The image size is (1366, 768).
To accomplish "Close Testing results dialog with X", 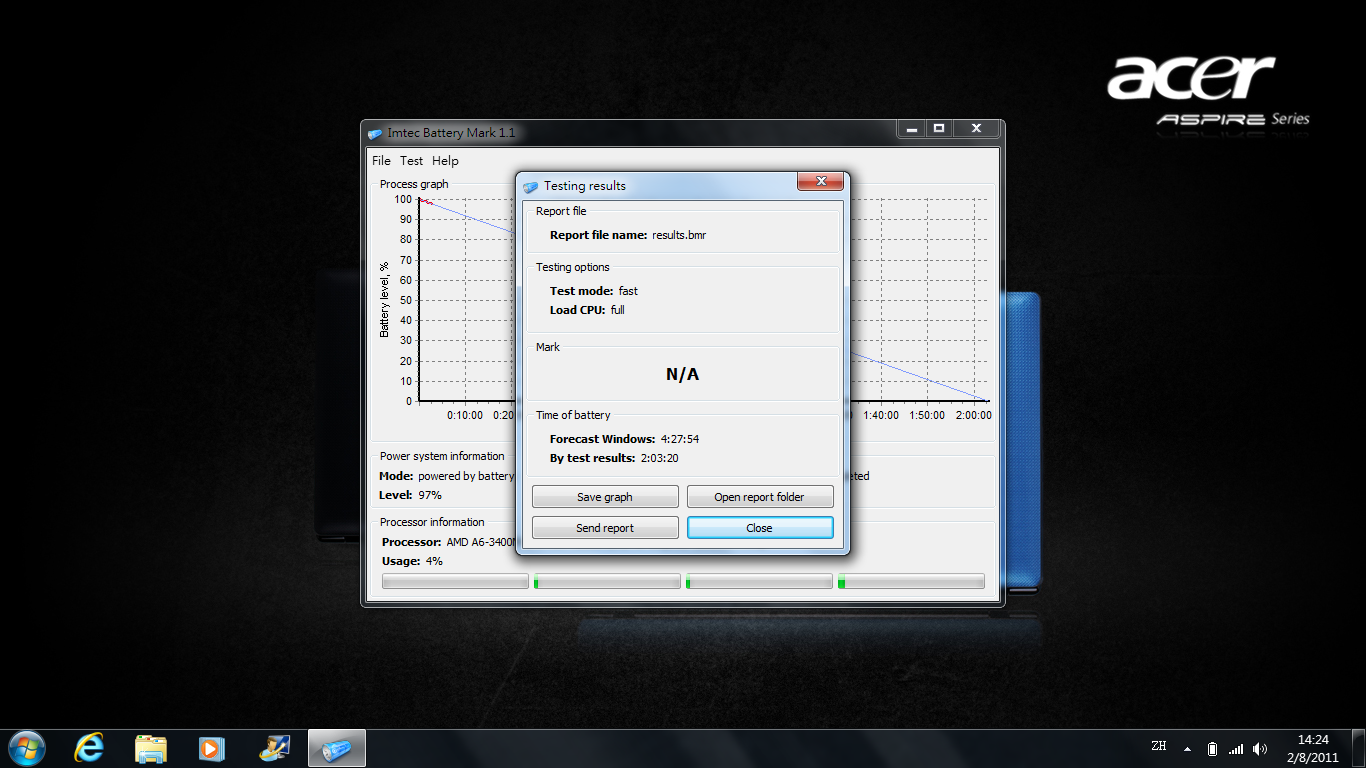I will (821, 181).
